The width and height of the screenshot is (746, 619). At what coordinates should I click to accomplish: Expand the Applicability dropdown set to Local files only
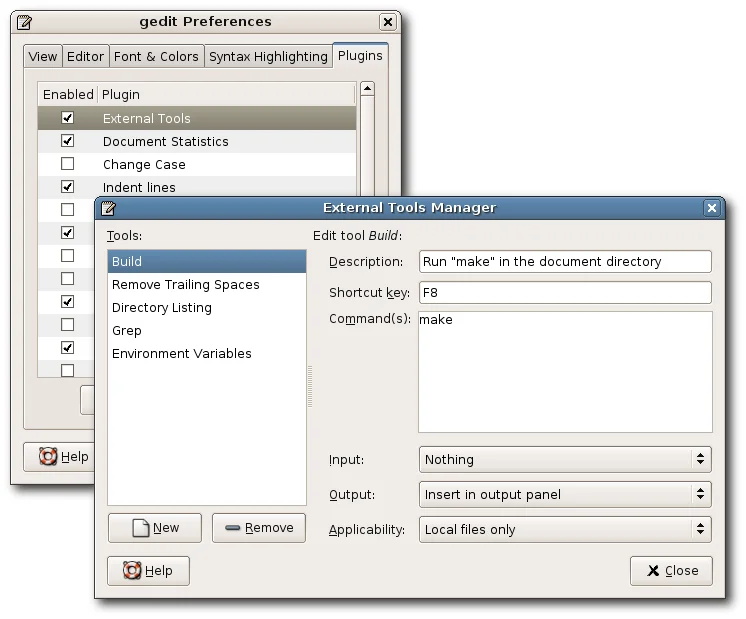point(565,529)
